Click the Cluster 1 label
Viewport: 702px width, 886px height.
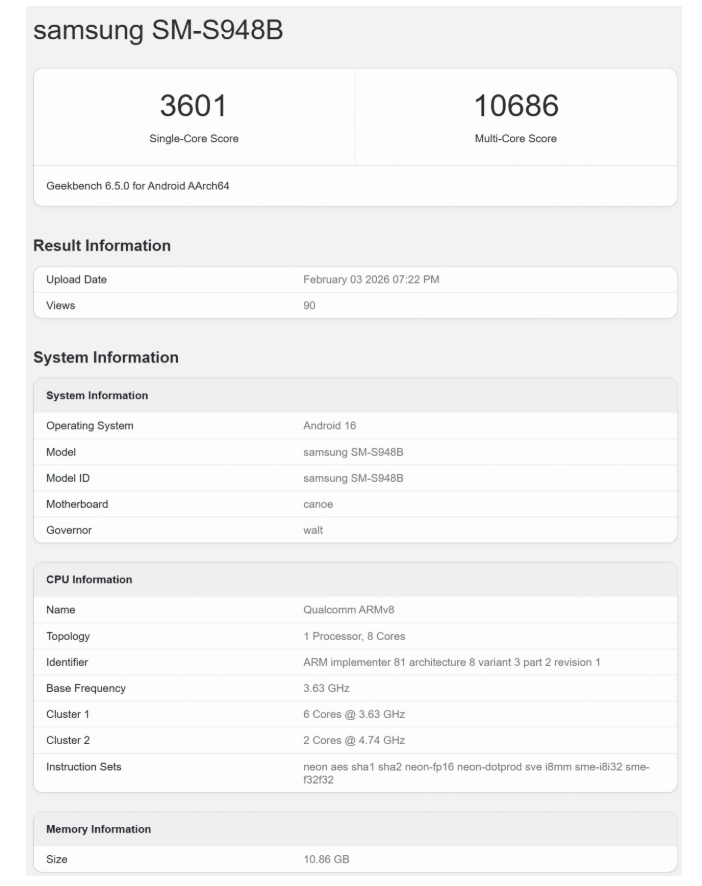68,714
